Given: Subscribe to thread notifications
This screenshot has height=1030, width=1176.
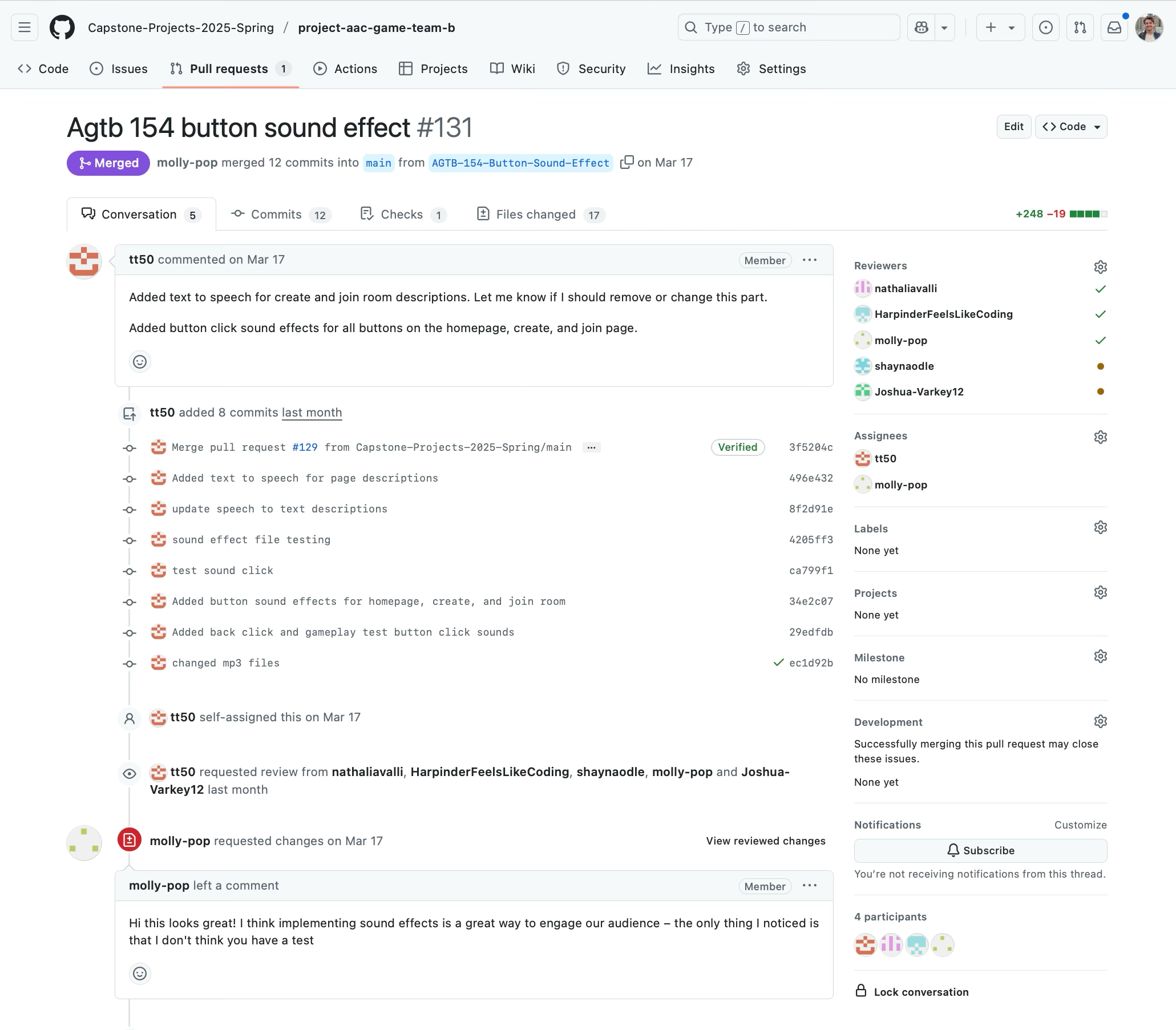Looking at the screenshot, I should [x=980, y=851].
